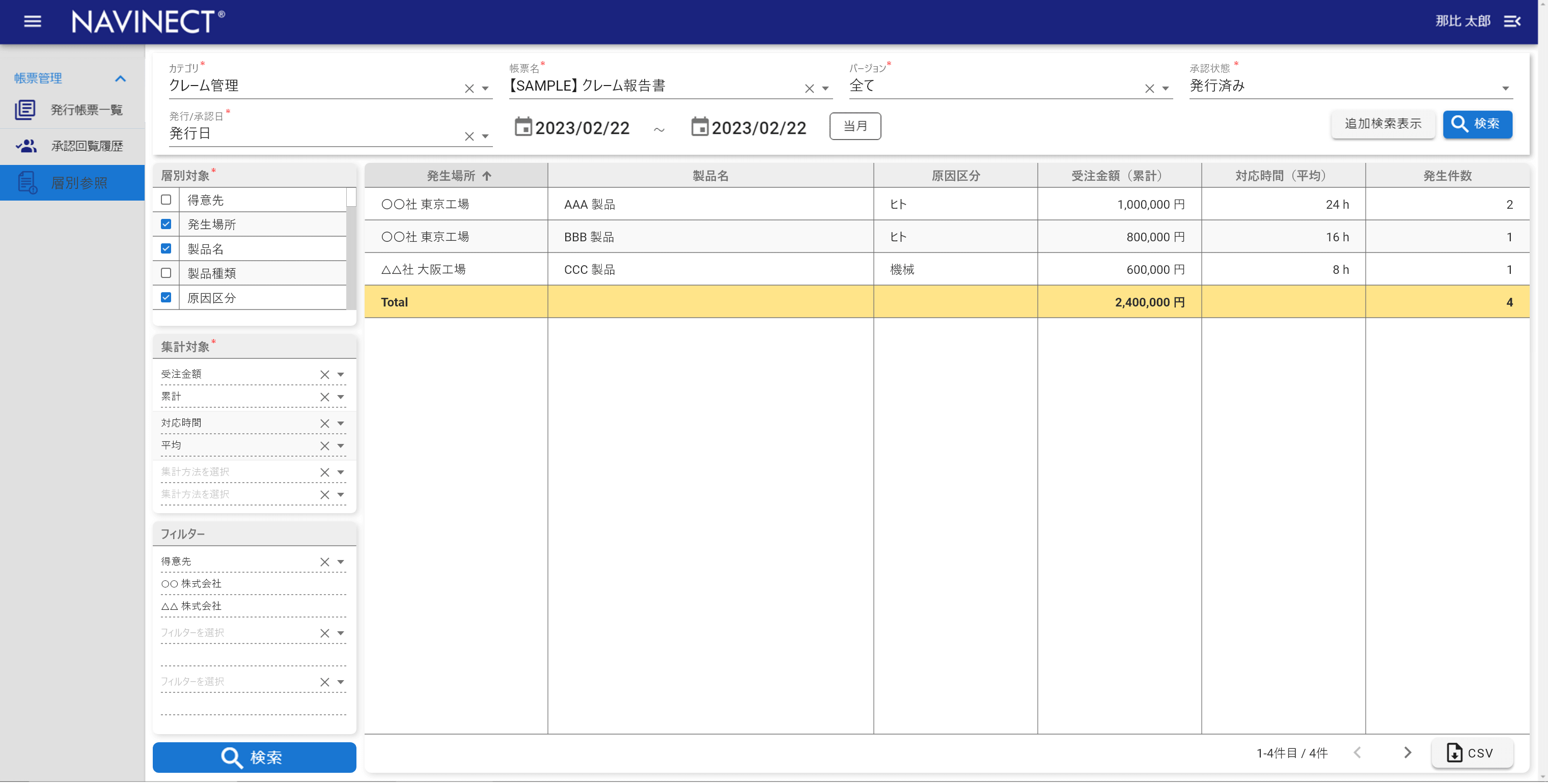The image size is (1548, 784).
Task: Go to previous results page
Action: coord(1357,752)
